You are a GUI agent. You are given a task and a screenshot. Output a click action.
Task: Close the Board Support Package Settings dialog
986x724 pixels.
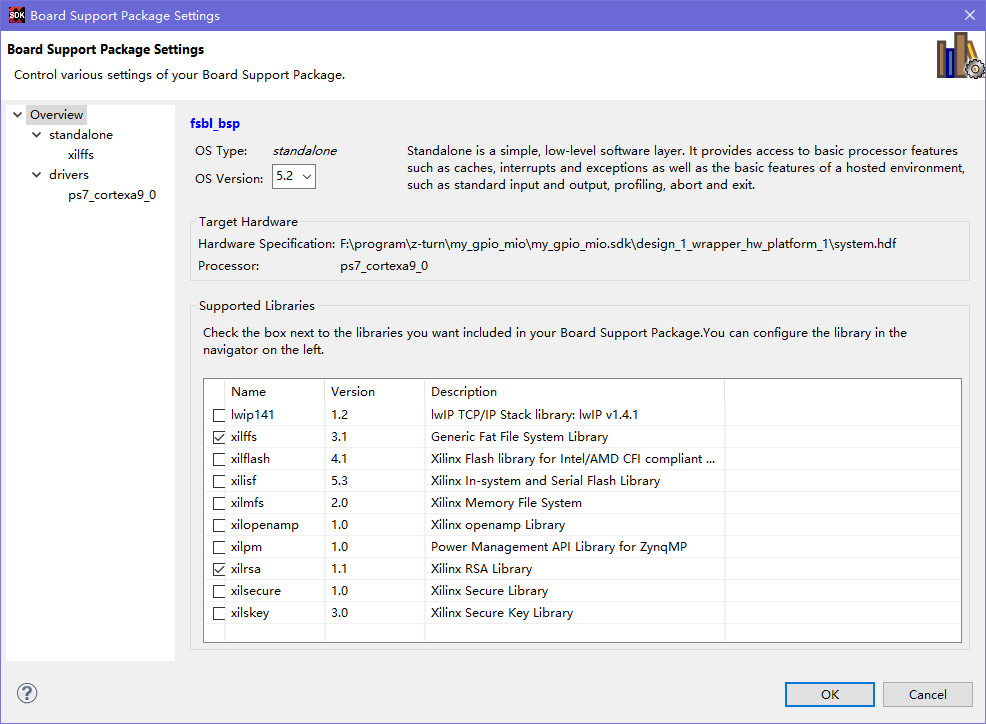(970, 15)
